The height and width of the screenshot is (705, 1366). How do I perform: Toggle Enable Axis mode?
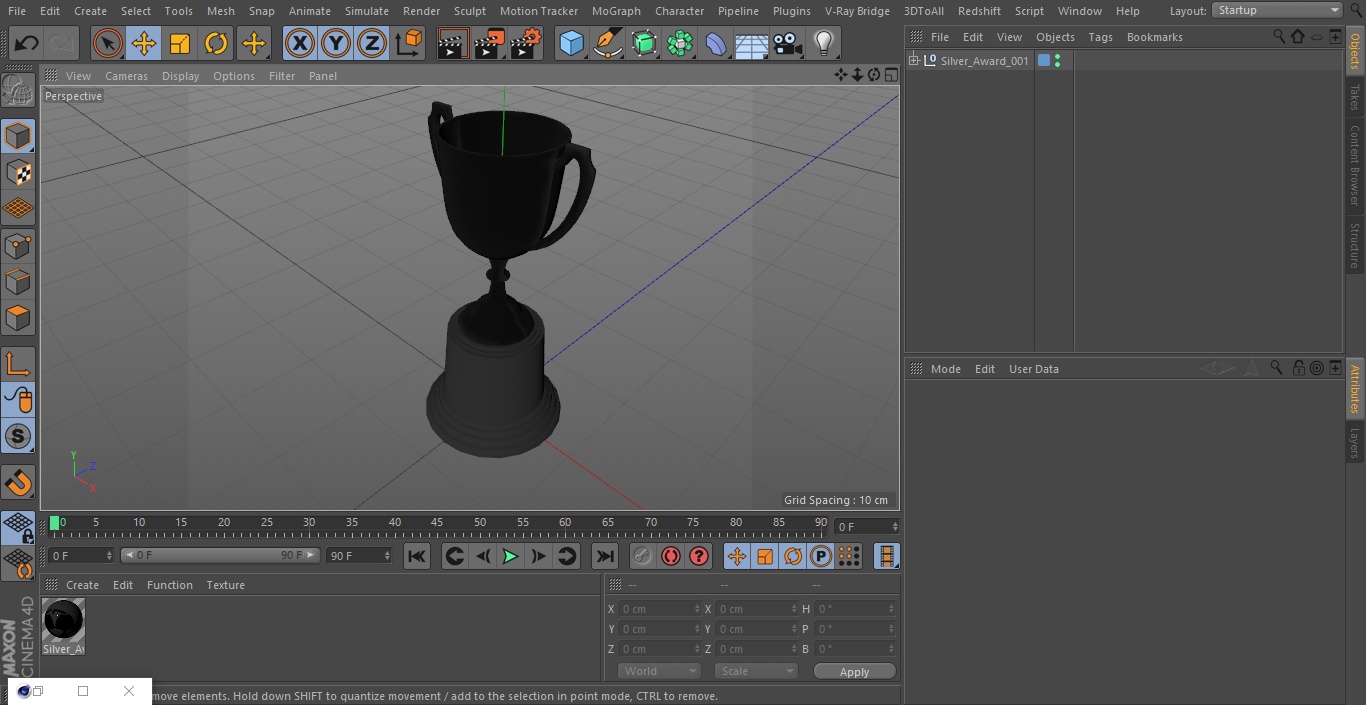[x=18, y=364]
